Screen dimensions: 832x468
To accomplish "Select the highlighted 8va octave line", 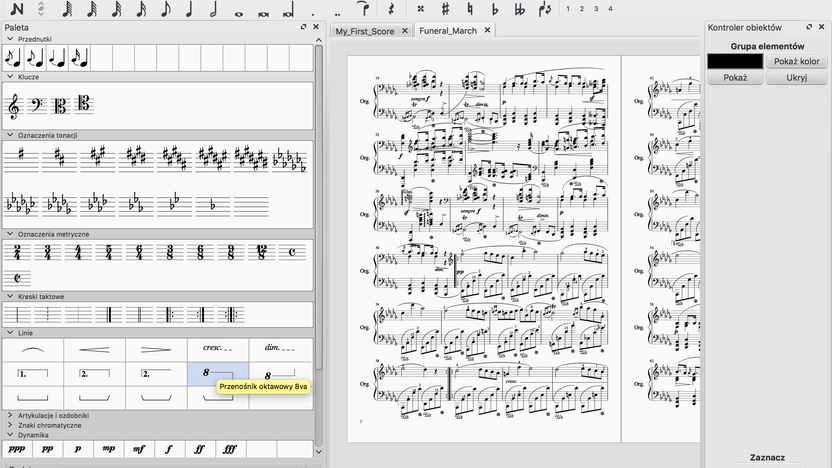I will (218, 375).
